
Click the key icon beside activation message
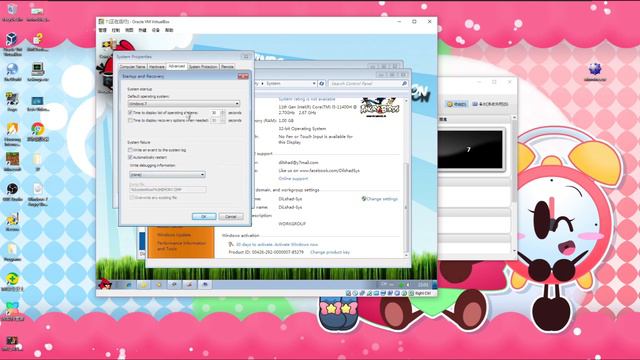(231, 244)
